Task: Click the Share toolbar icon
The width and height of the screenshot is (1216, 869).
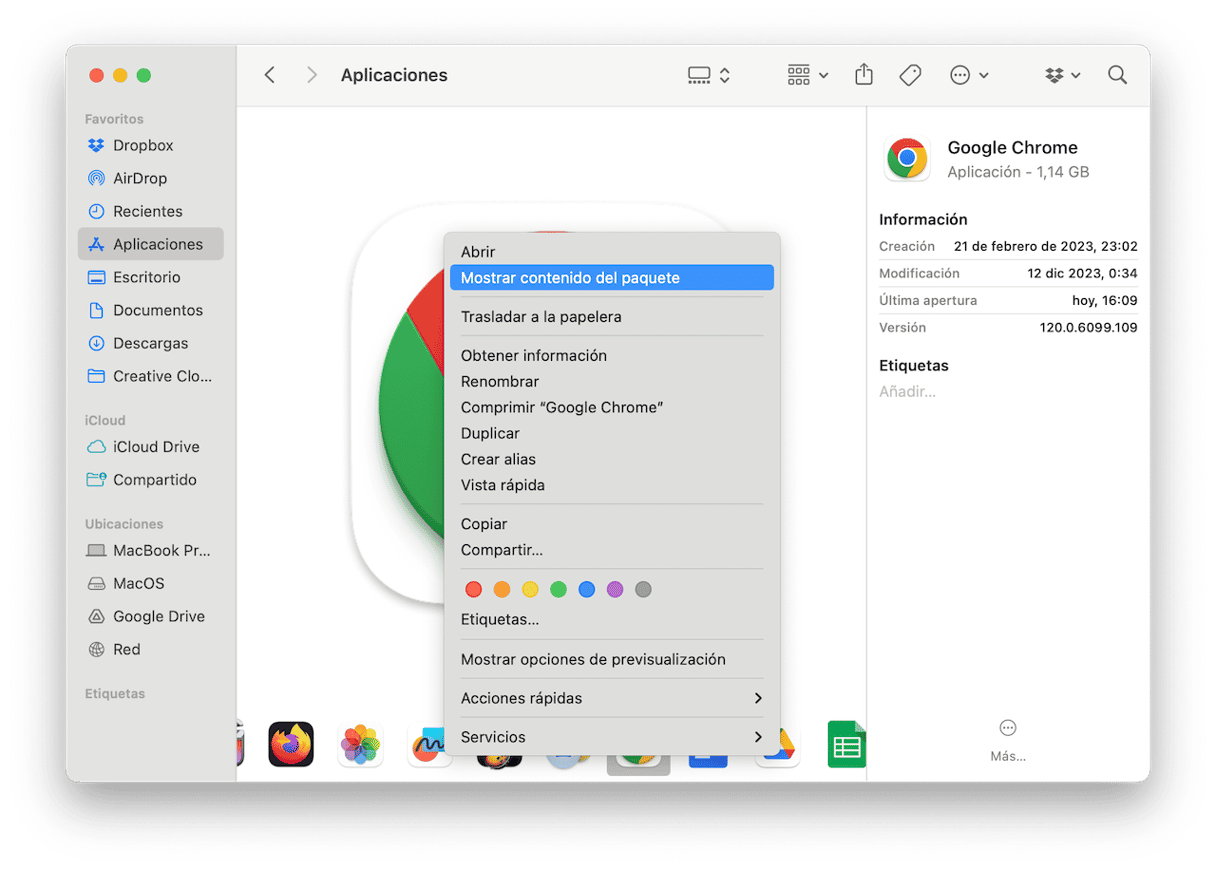Action: click(864, 75)
